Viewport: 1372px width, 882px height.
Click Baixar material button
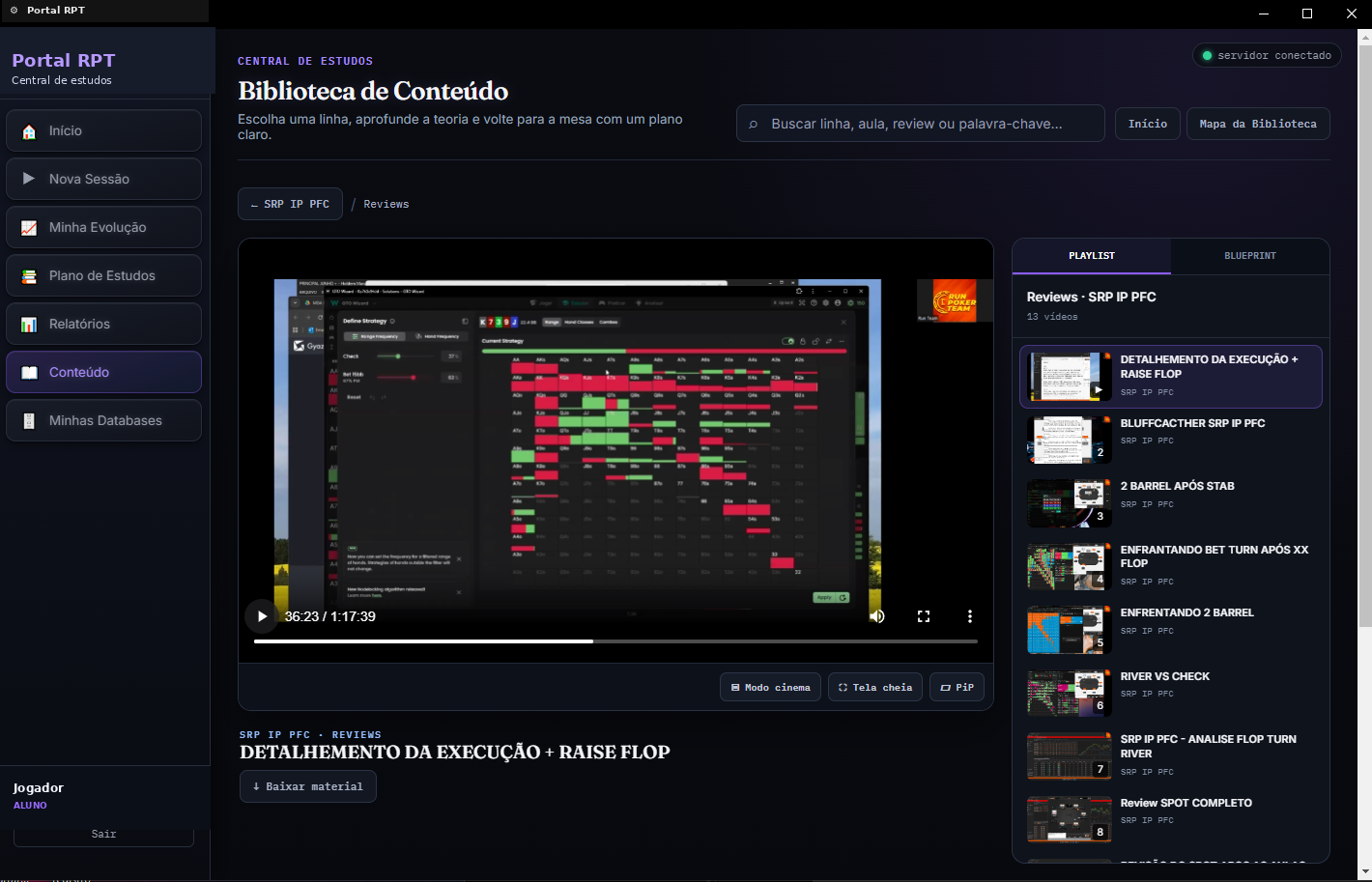click(x=308, y=786)
